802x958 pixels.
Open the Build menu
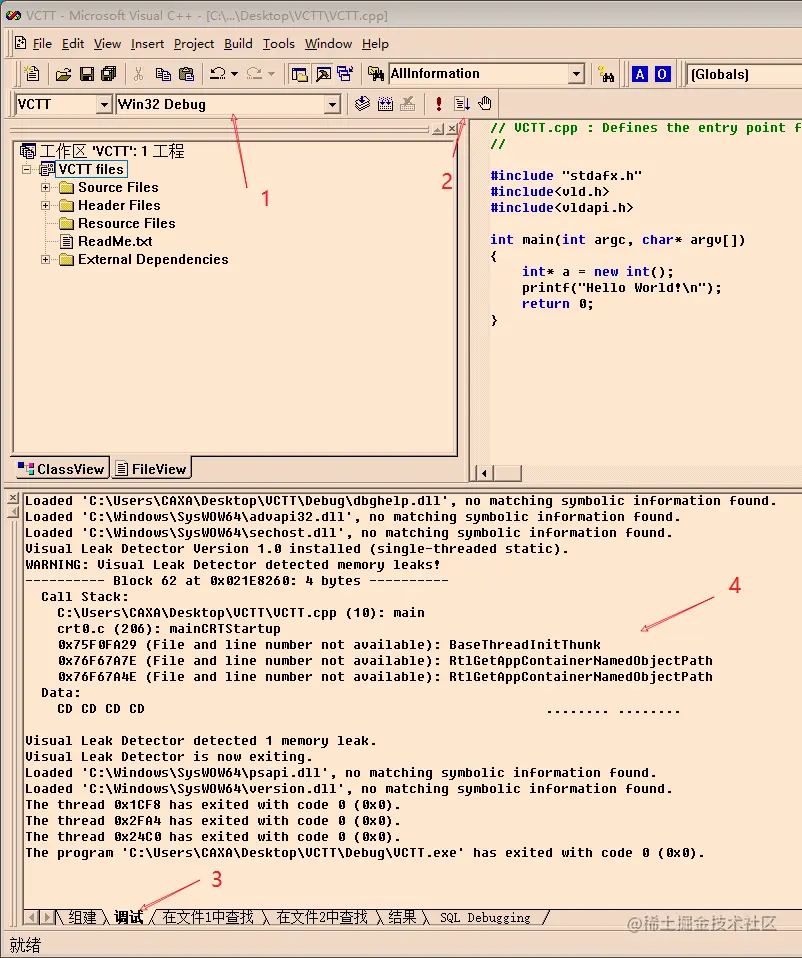pos(238,43)
